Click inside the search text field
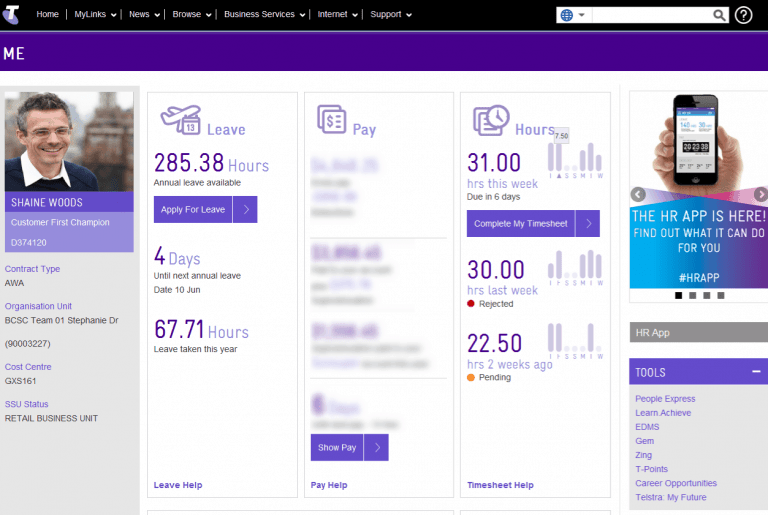This screenshot has width=768, height=515. [x=651, y=15]
